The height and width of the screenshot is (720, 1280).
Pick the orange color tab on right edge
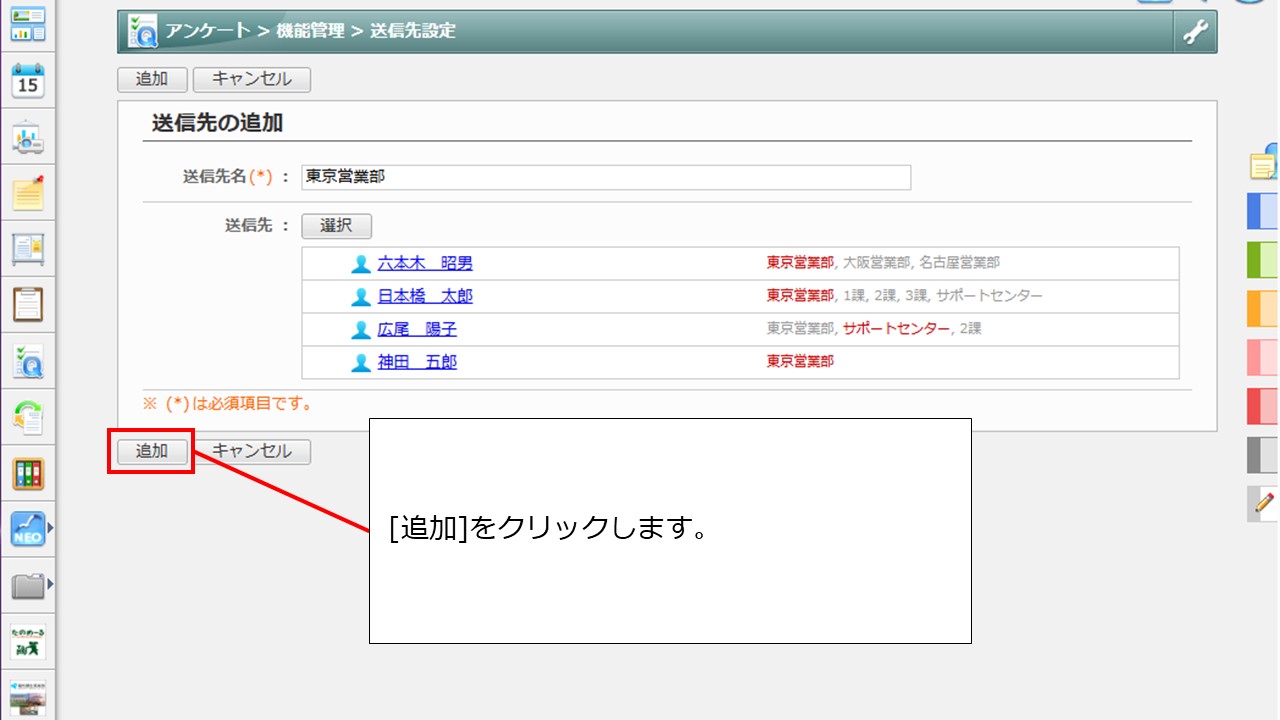click(x=1262, y=309)
